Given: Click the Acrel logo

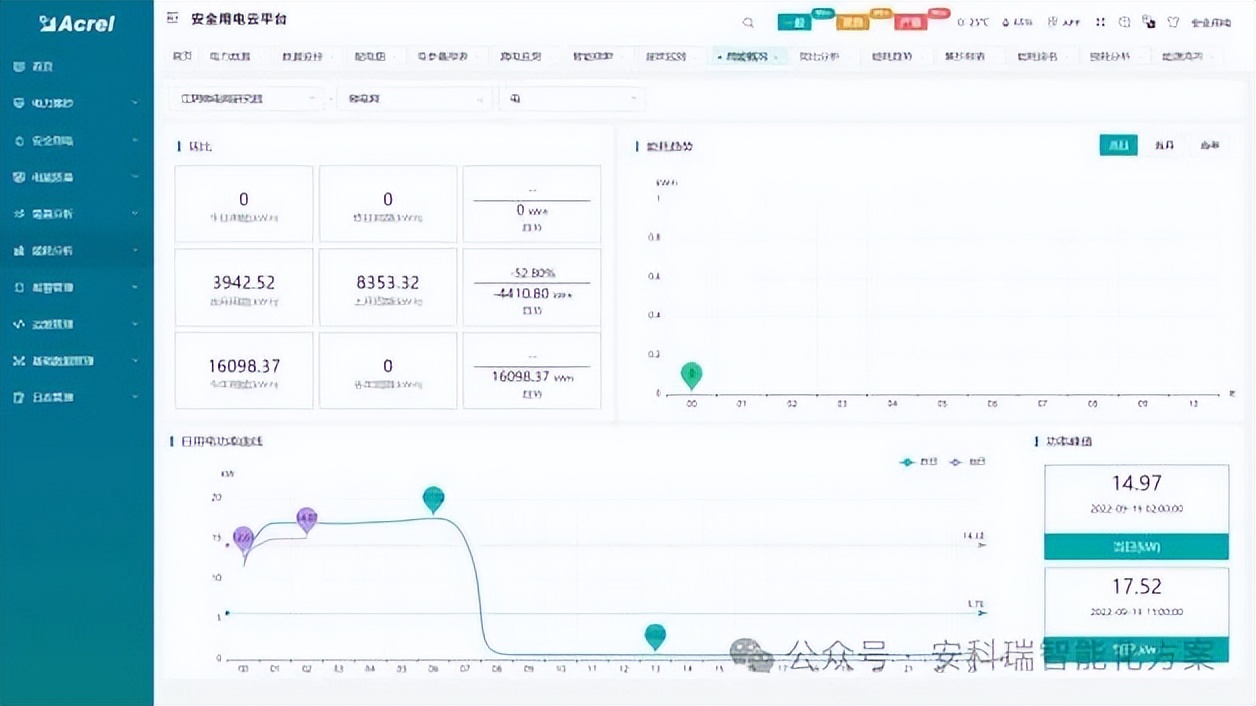Looking at the screenshot, I should tap(77, 23).
